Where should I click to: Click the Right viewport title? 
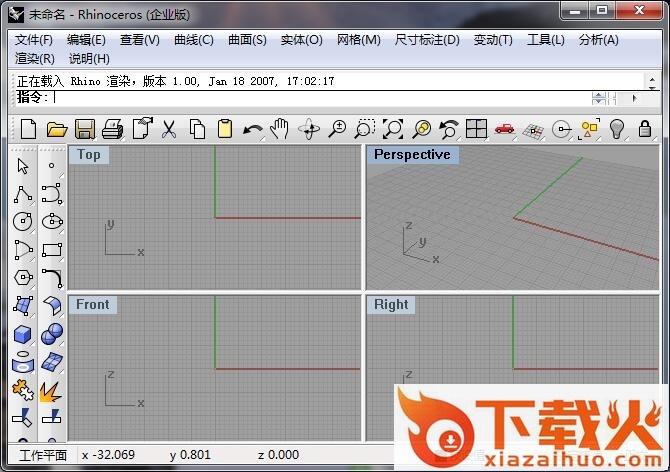[391, 305]
